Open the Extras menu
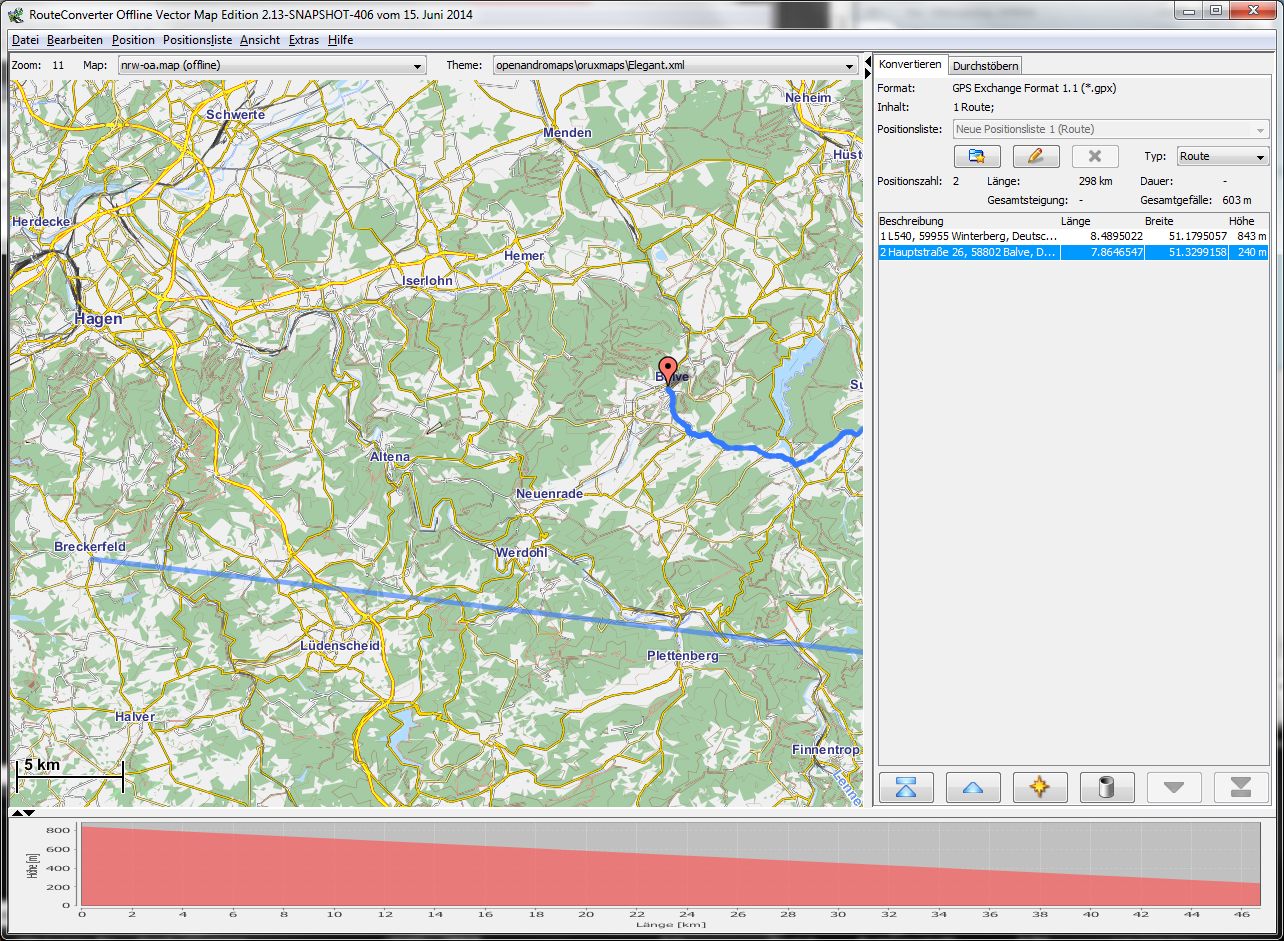 [x=303, y=40]
